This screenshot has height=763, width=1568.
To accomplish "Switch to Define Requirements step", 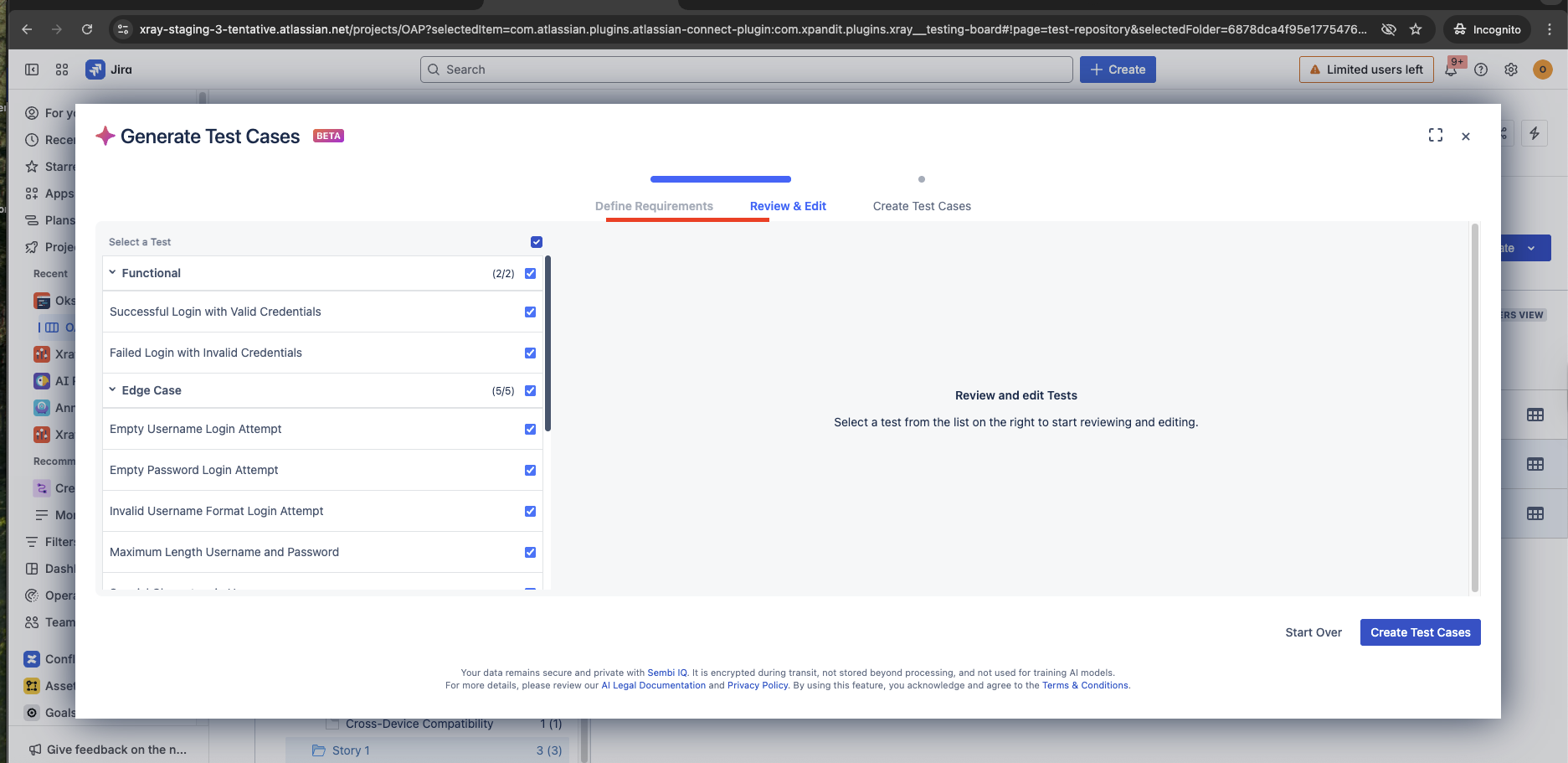I will click(x=654, y=206).
